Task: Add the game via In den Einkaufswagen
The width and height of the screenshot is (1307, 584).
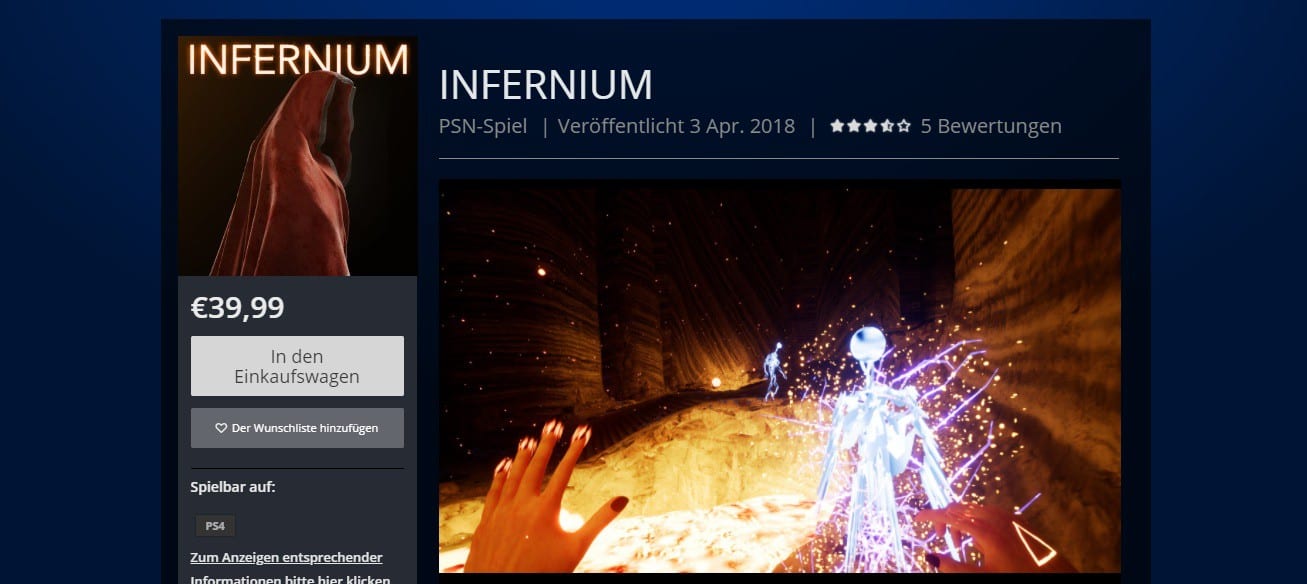Action: 297,366
